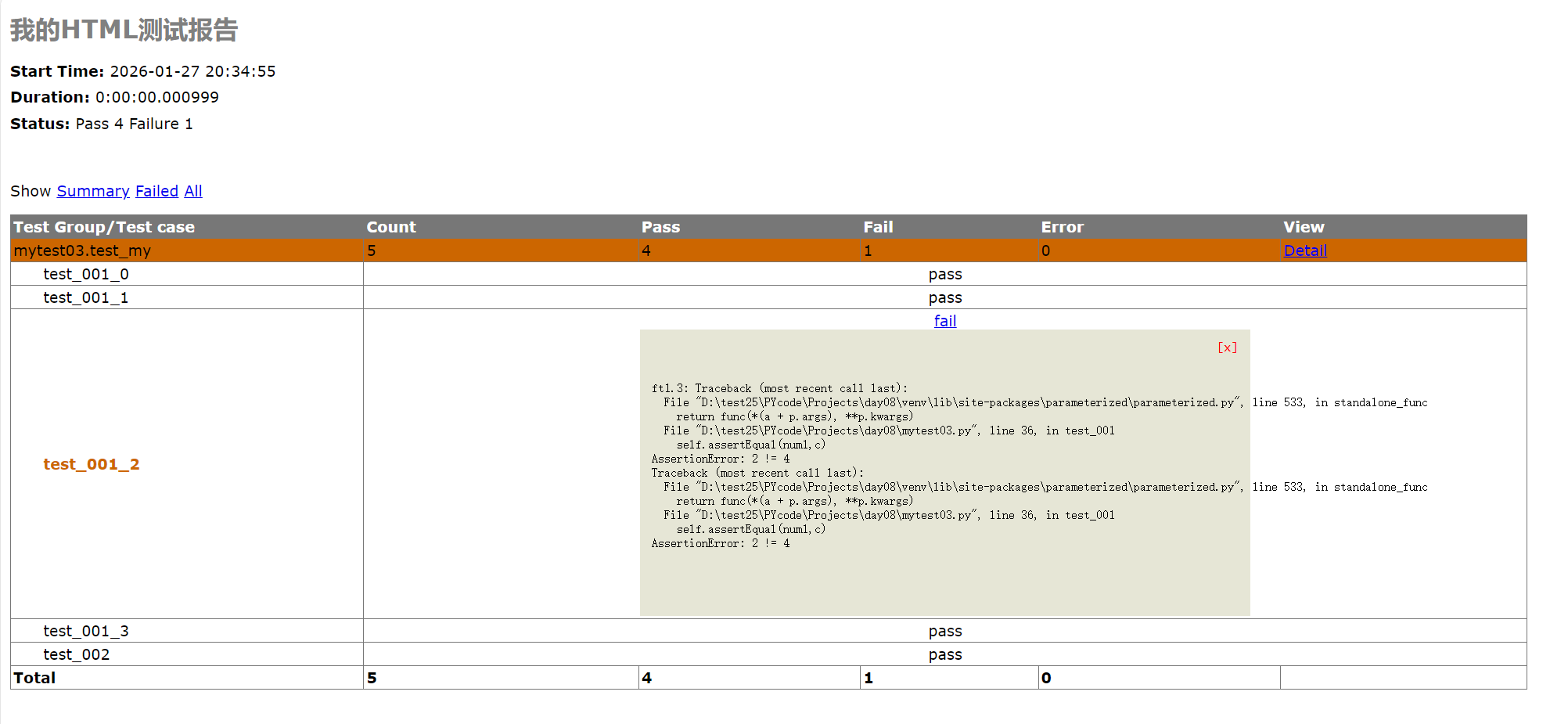This screenshot has height=724, width=1568.
Task: Show the Summary view link
Action: tap(93, 191)
